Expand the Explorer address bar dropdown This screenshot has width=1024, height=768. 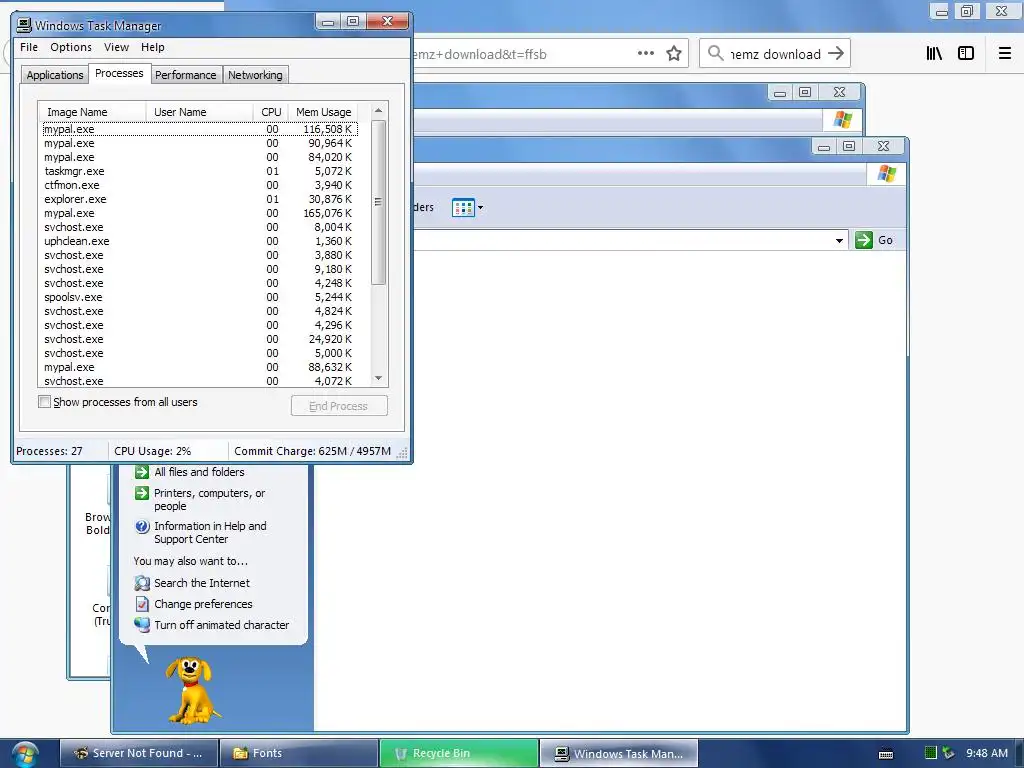coord(839,240)
